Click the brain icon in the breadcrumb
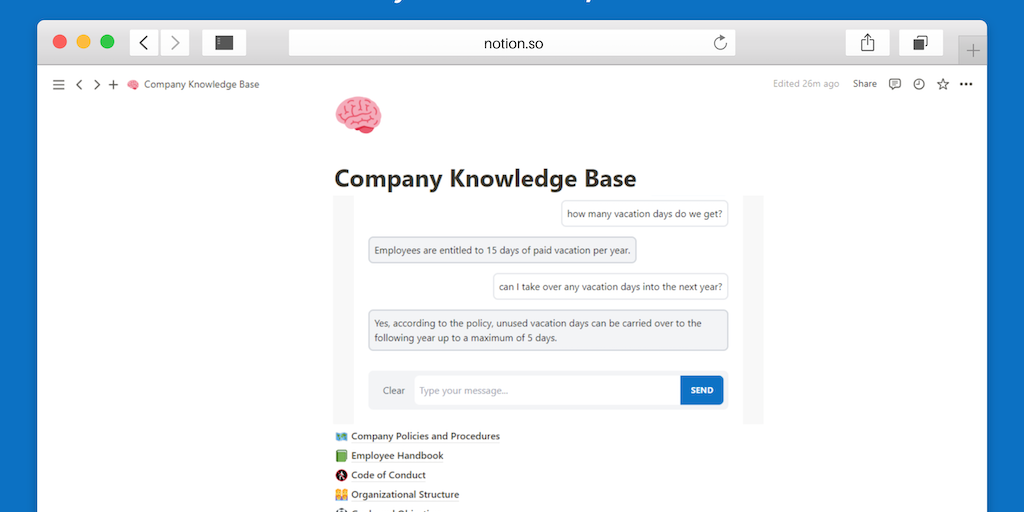The image size is (1024, 512). coord(133,84)
